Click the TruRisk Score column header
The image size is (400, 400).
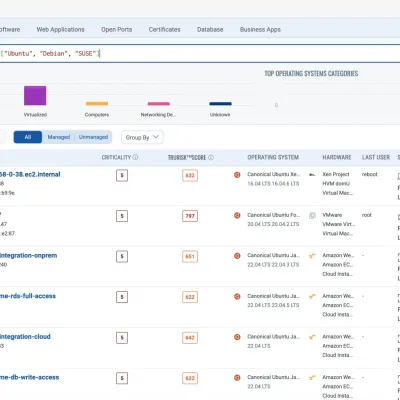pos(187,157)
